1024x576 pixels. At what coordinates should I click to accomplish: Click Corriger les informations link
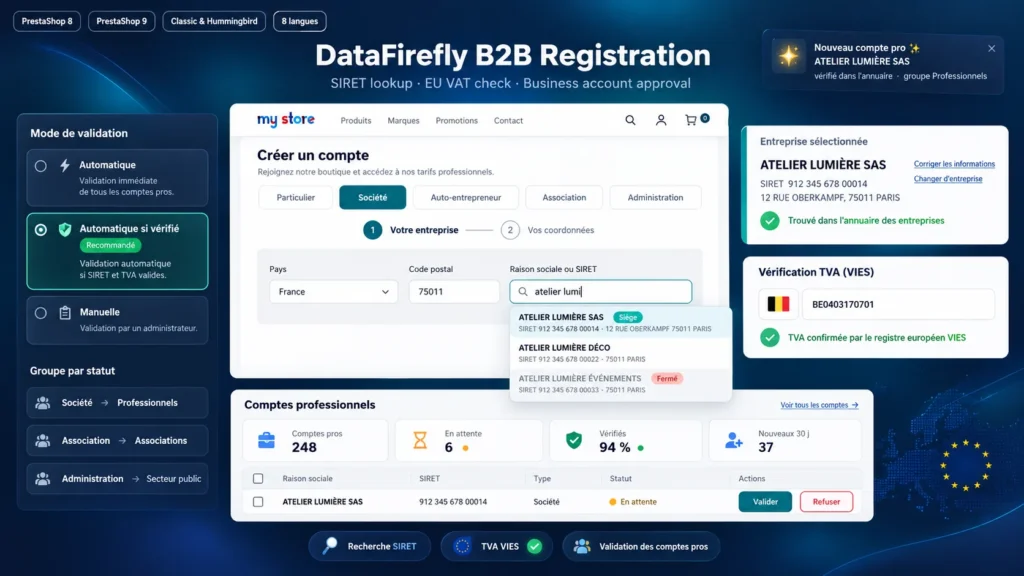point(954,164)
